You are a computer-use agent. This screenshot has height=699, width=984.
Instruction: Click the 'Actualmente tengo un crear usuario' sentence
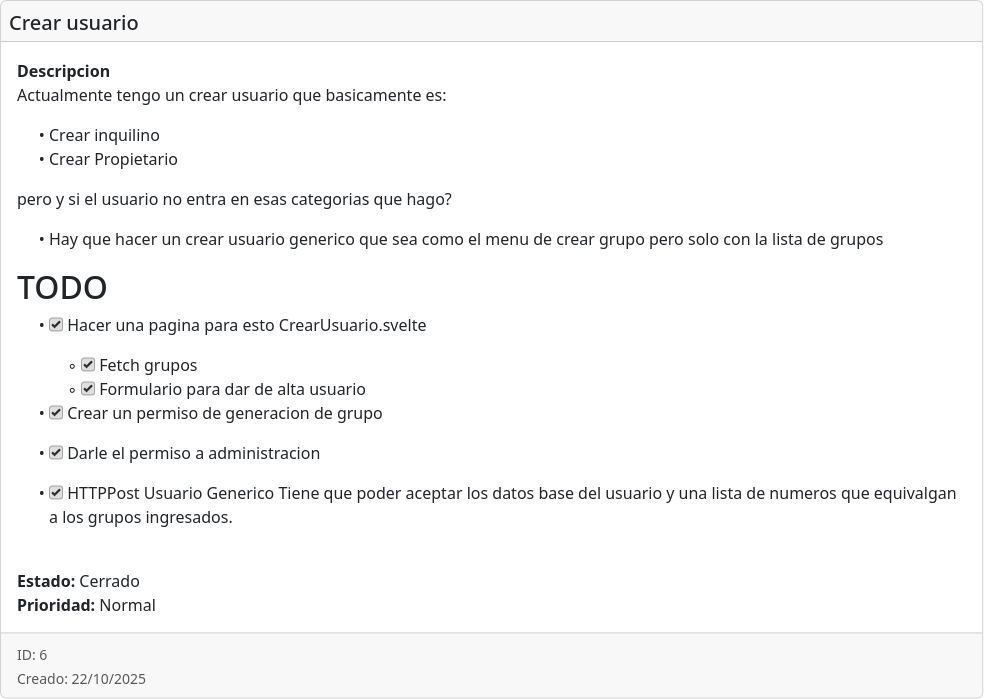(x=231, y=95)
